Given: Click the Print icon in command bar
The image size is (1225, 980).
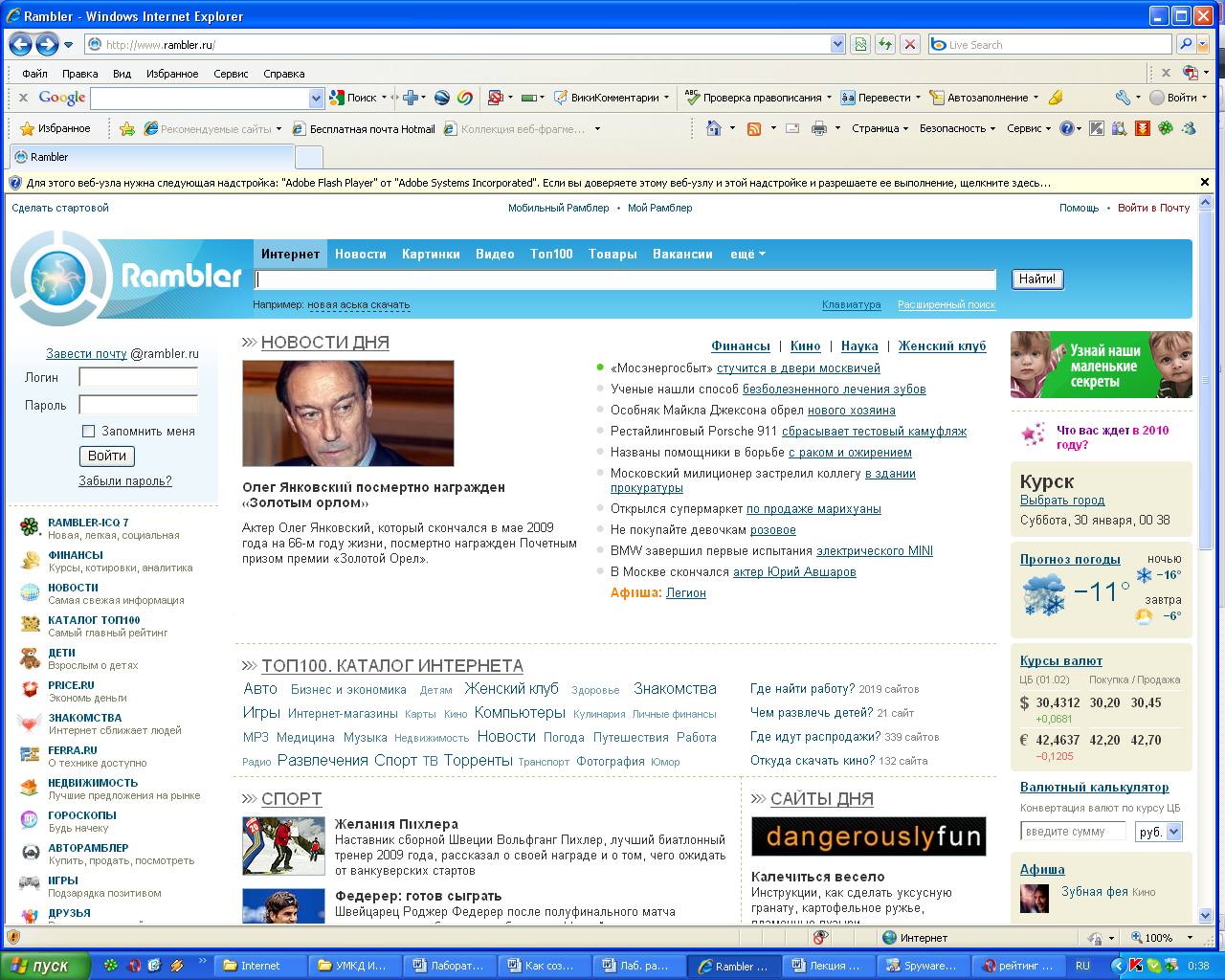Looking at the screenshot, I should [x=818, y=128].
